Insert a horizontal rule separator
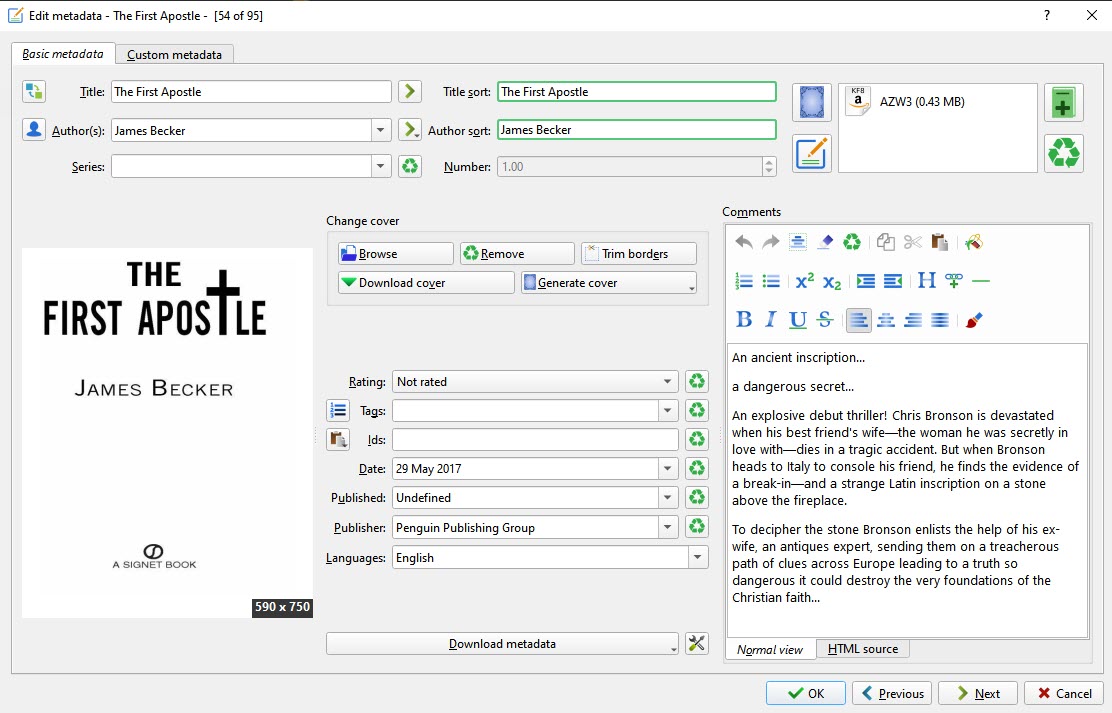 tap(981, 282)
